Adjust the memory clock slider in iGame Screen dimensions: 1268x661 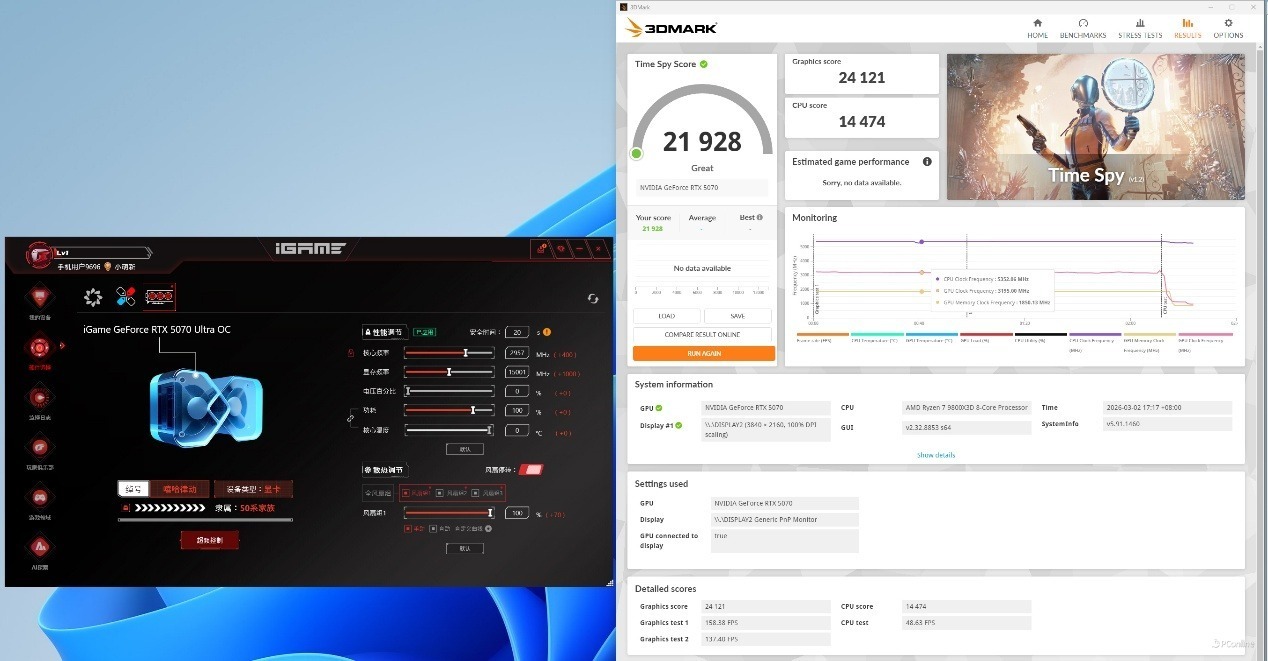[x=449, y=372]
